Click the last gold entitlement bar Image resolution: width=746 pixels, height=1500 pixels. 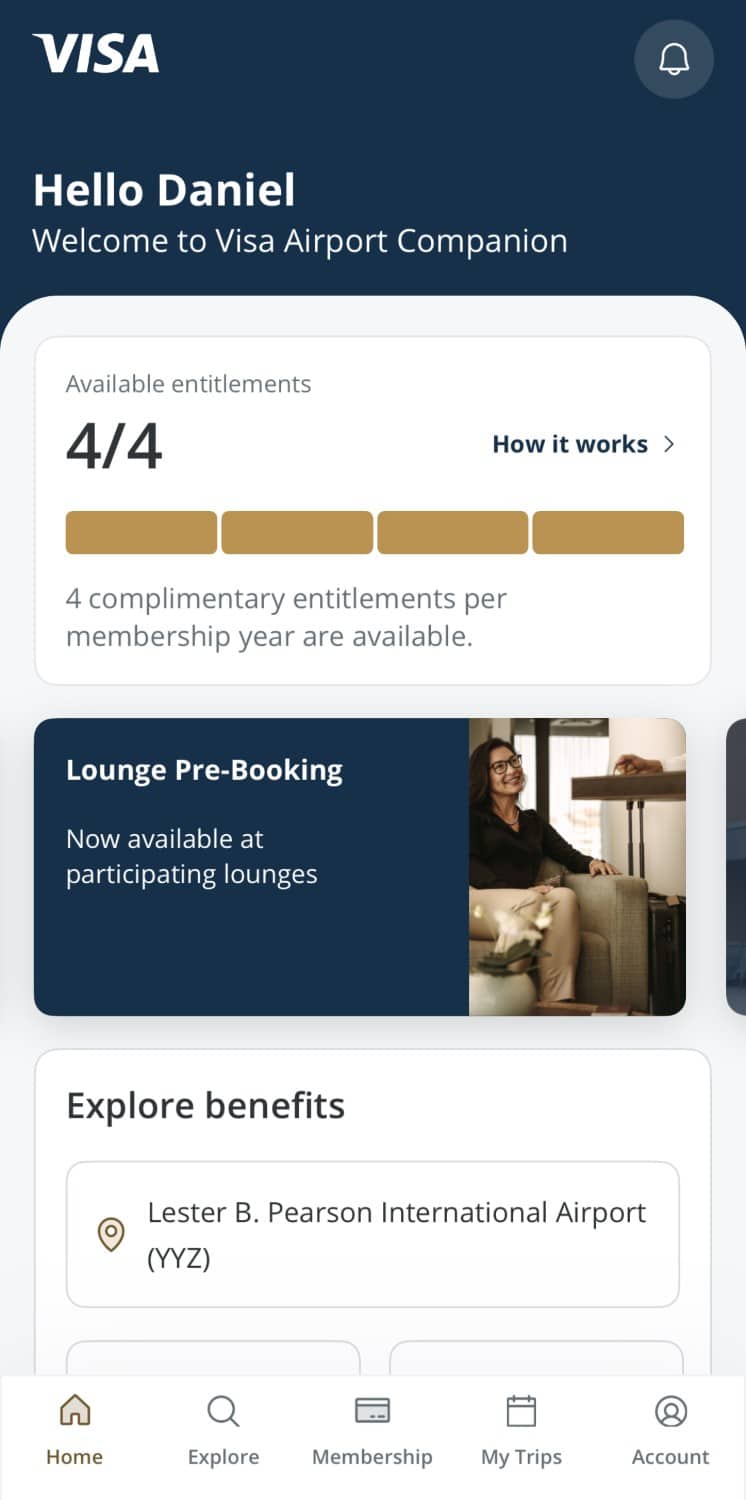pyautogui.click(x=608, y=532)
